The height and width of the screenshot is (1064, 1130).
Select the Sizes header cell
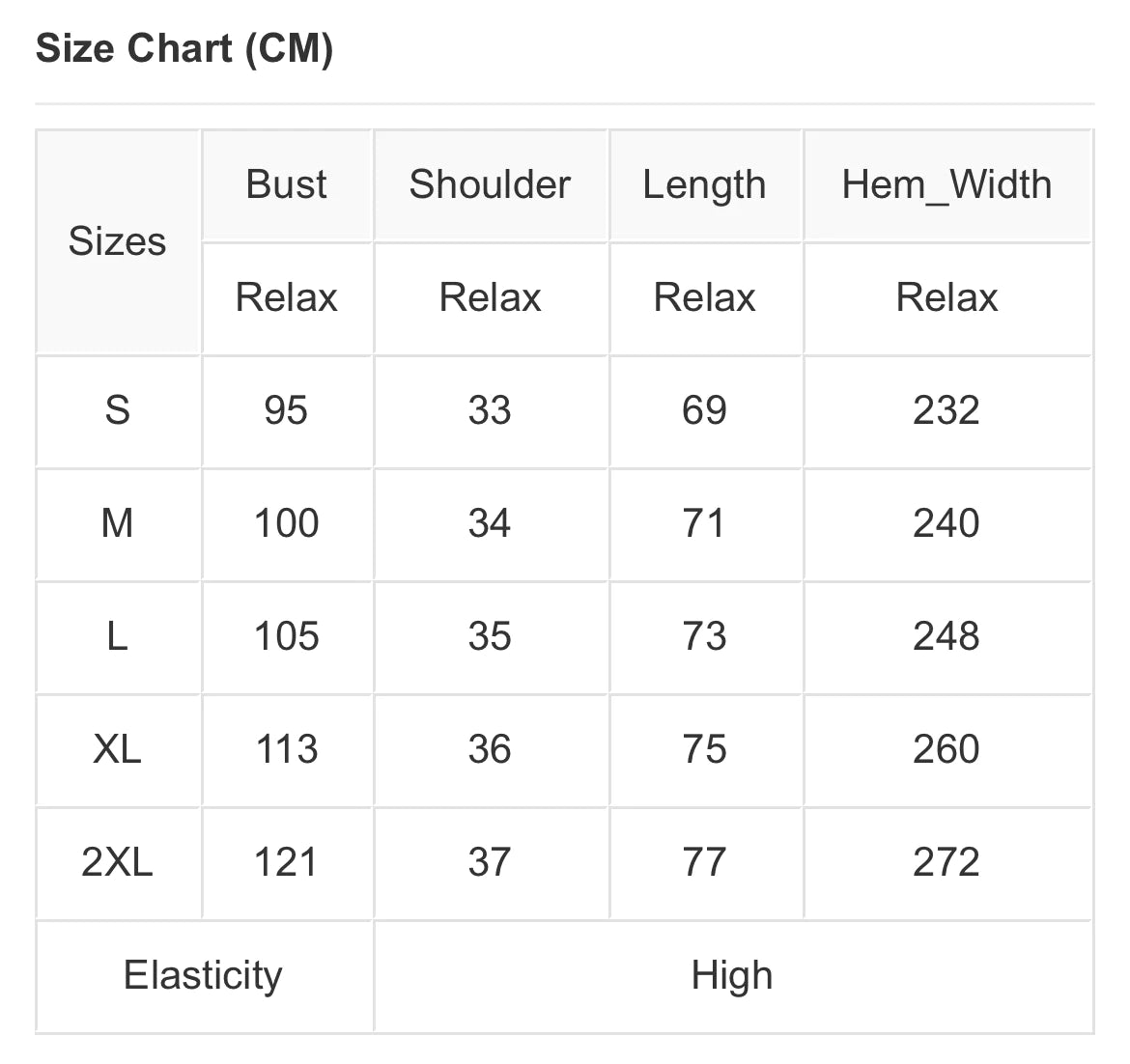click(117, 241)
